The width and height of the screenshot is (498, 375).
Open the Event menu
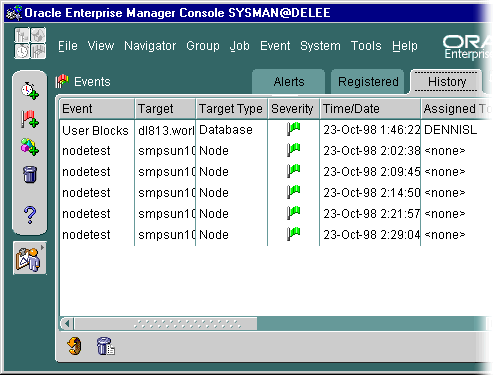[x=275, y=46]
